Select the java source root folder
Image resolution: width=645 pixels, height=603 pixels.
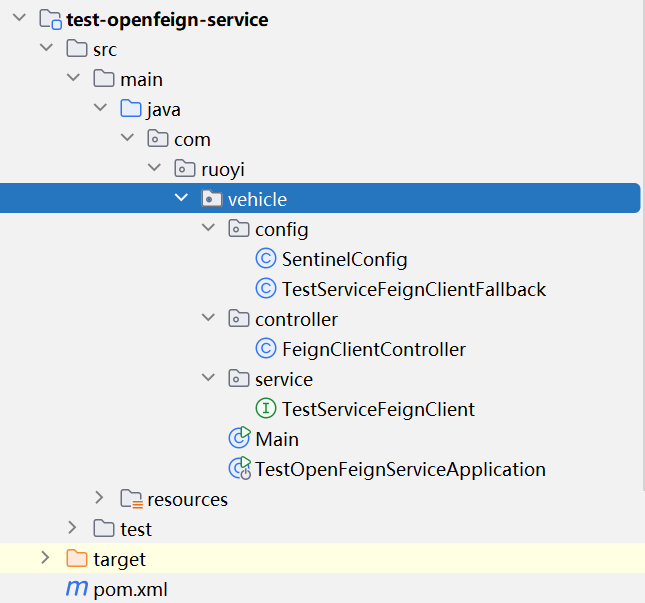pos(163,110)
